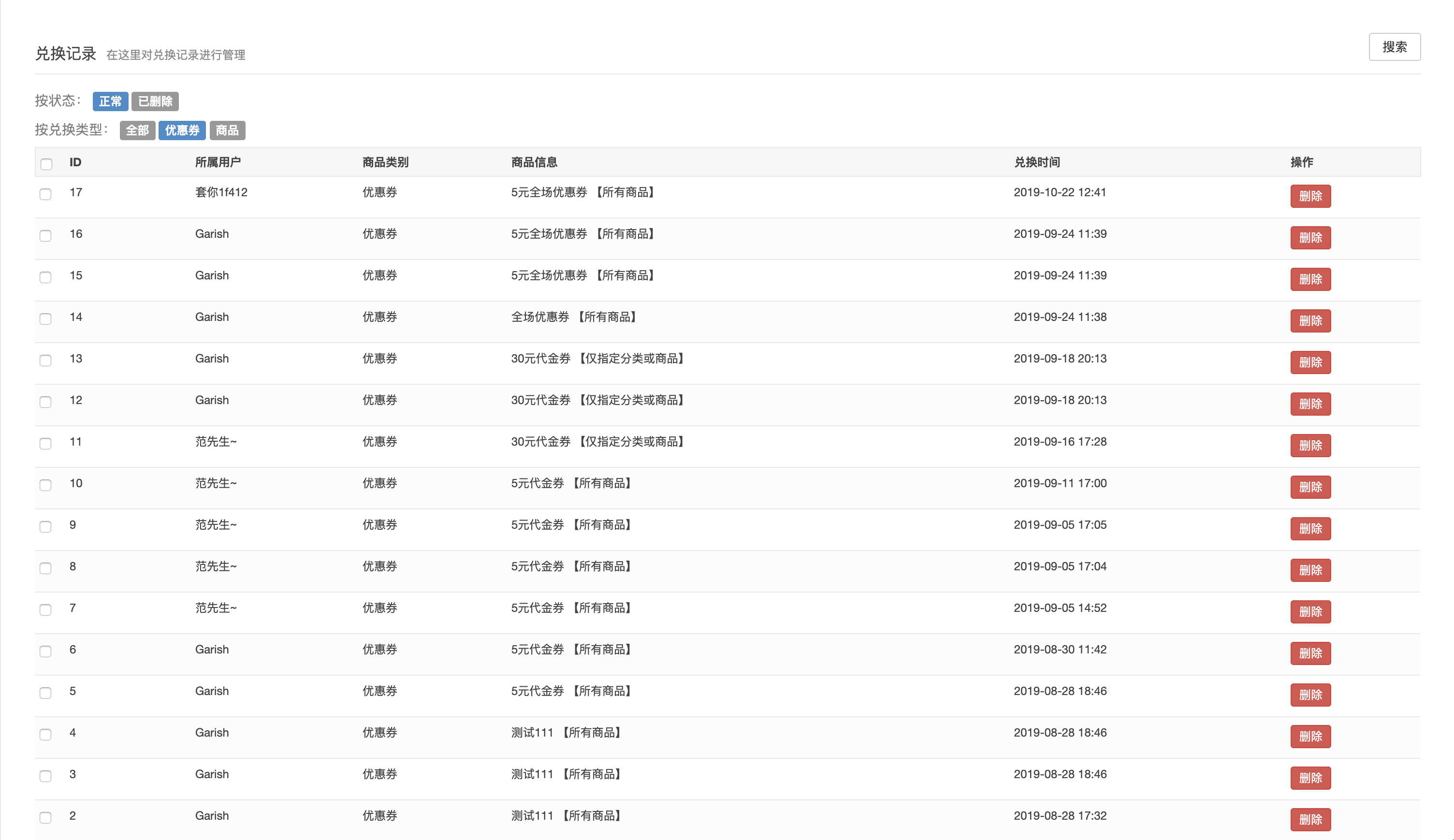This screenshot has height=840, width=1454.
Task: Click the time 2019-09-11 17:00
Action: coord(1060,483)
